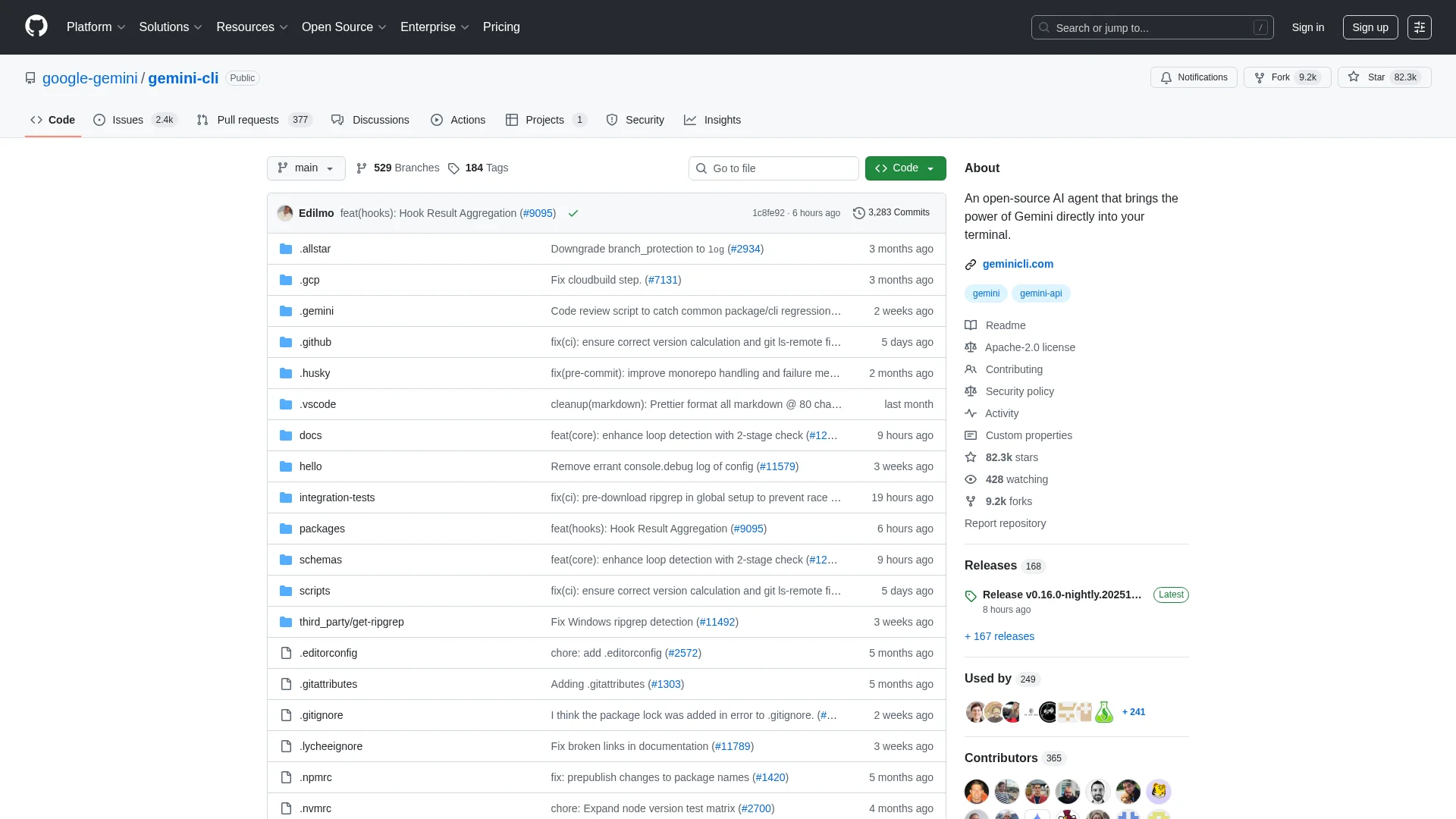The image size is (1456, 819).
Task: Expand the green Code dropdown button
Action: coord(905,168)
